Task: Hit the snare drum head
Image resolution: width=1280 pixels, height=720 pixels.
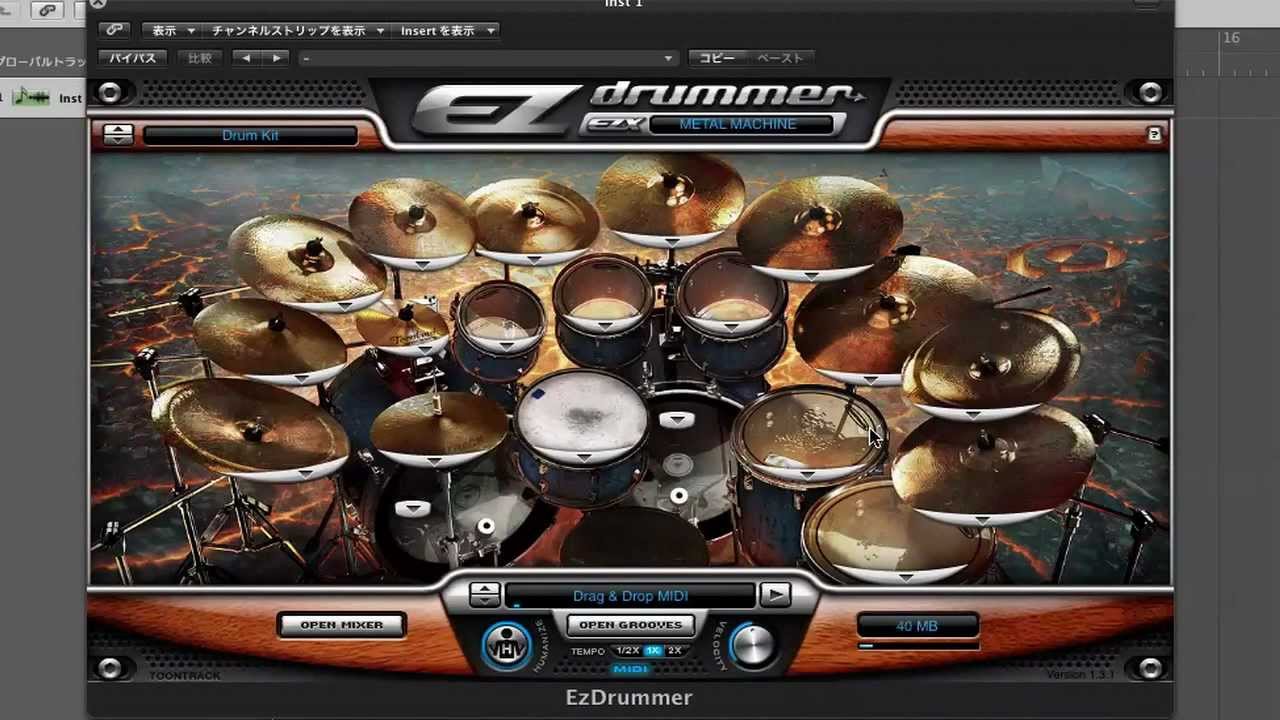Action: tap(583, 412)
